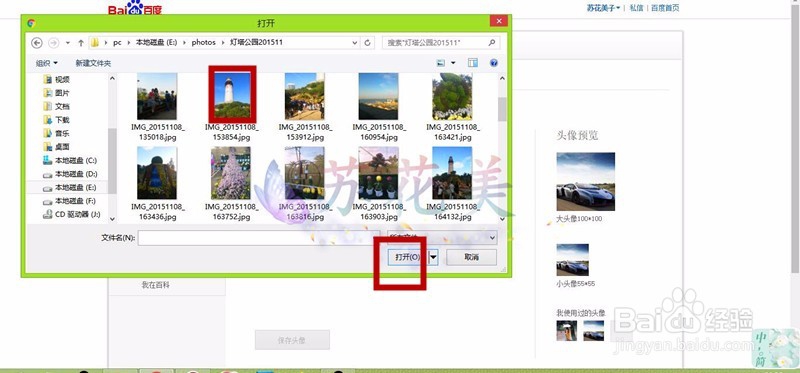This screenshot has height=373, width=800.
Task: Choose second previously used car avatar
Action: 594,330
